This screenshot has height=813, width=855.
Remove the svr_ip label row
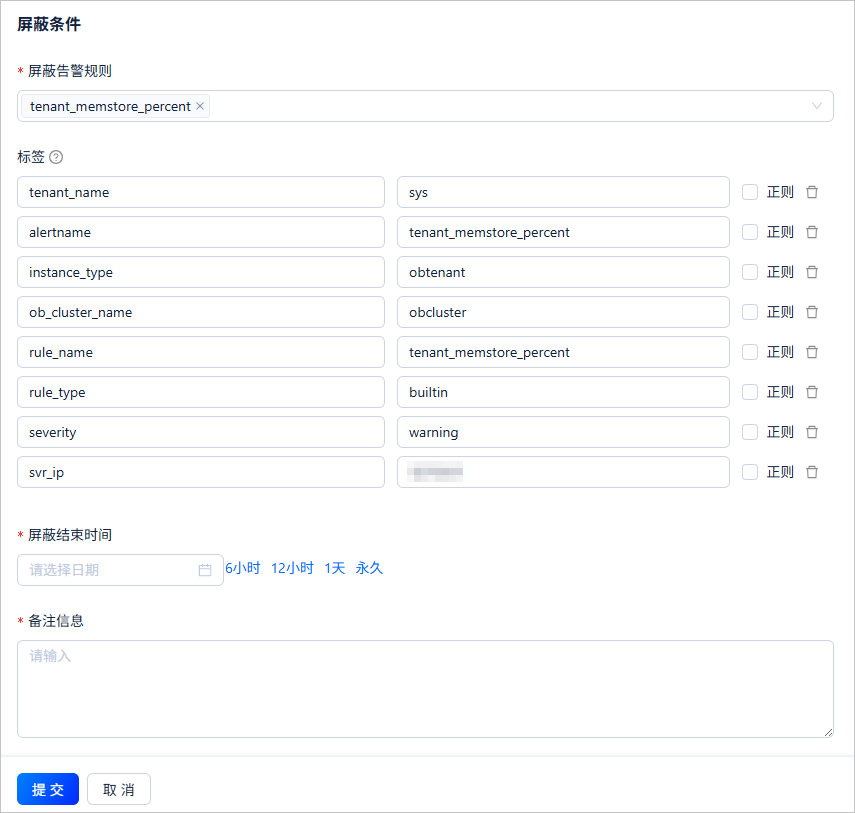coord(812,472)
